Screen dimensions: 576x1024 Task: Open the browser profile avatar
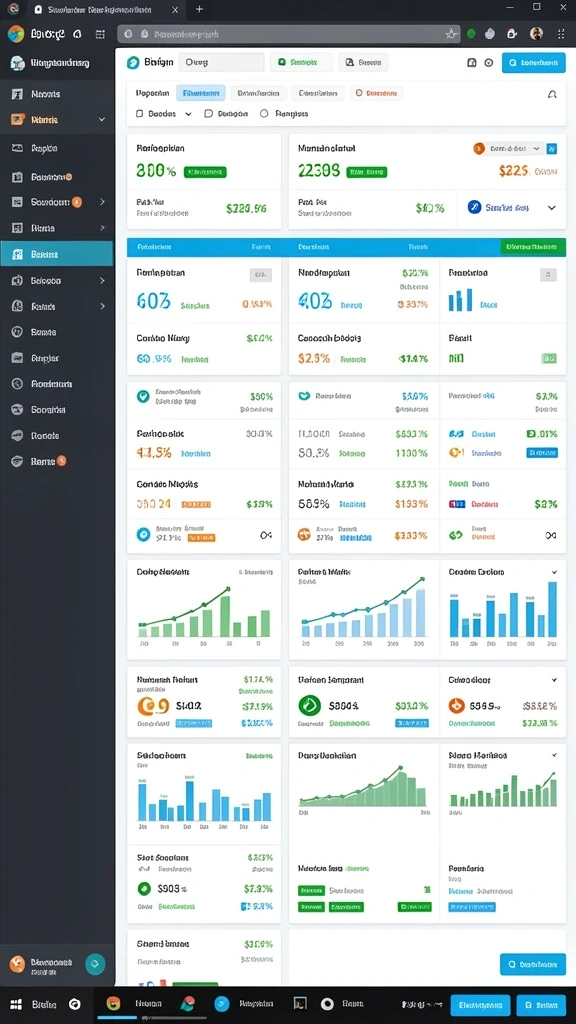pyautogui.click(x=537, y=33)
